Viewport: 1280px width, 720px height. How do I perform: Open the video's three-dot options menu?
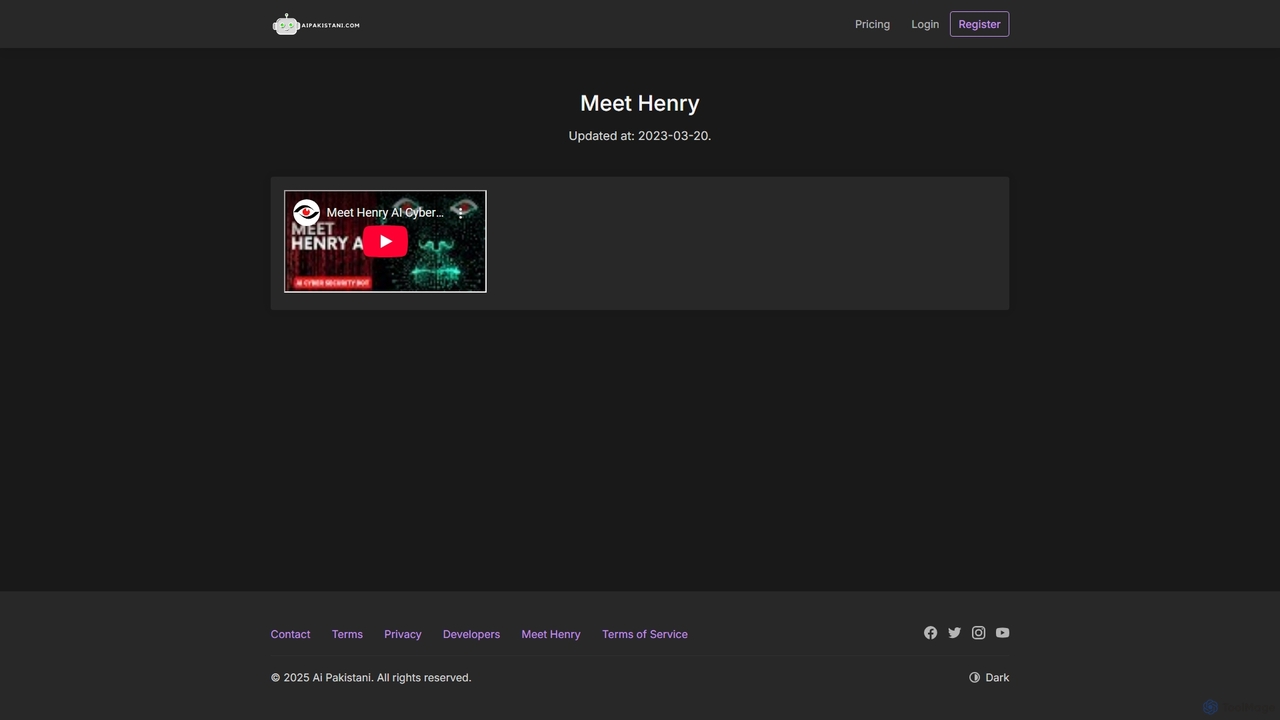coord(461,213)
